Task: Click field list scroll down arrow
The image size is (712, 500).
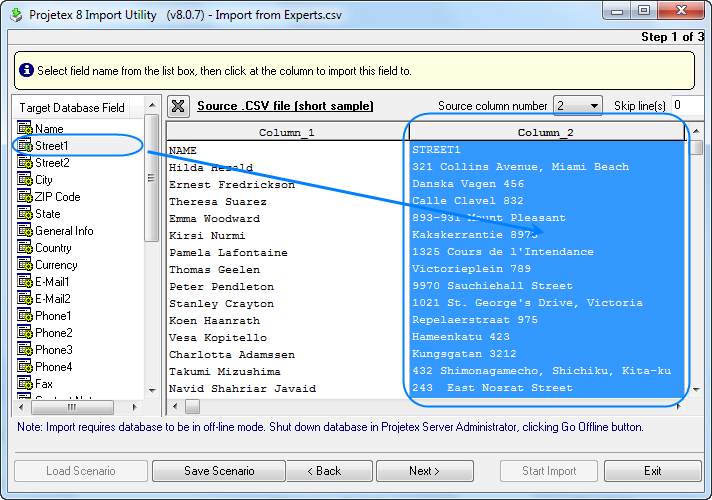Action: click(x=152, y=390)
